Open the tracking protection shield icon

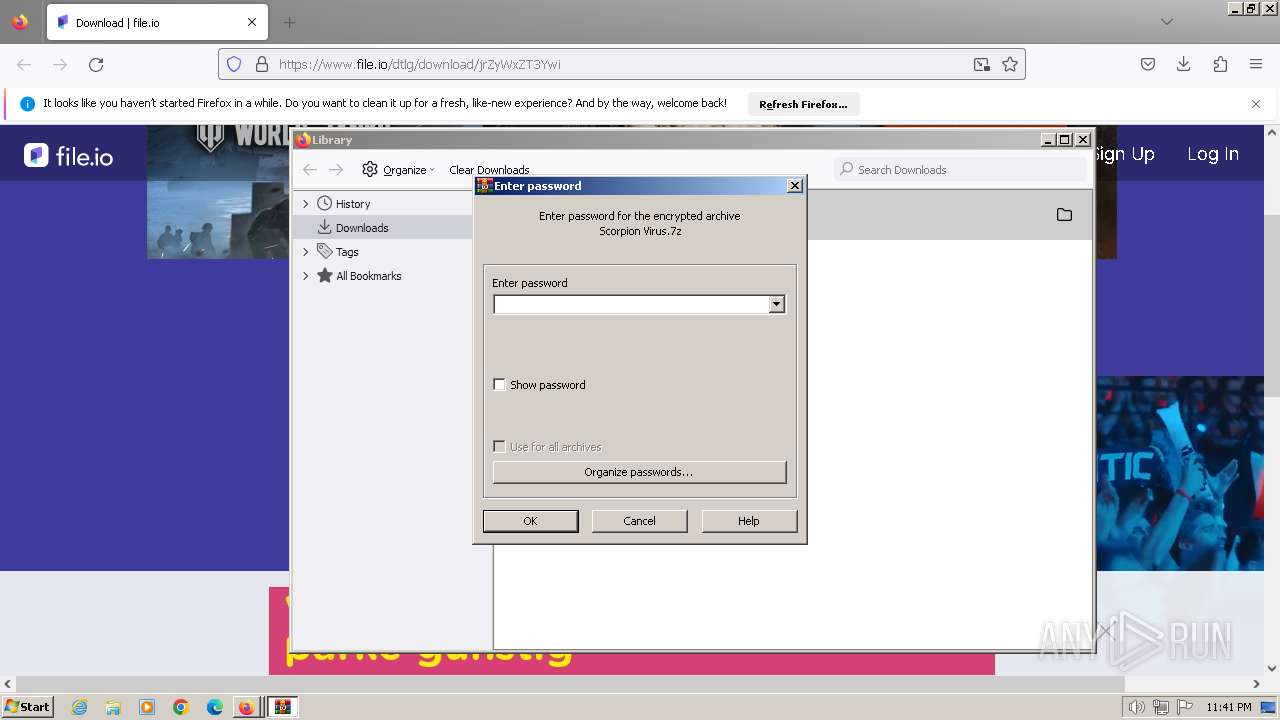pos(234,64)
